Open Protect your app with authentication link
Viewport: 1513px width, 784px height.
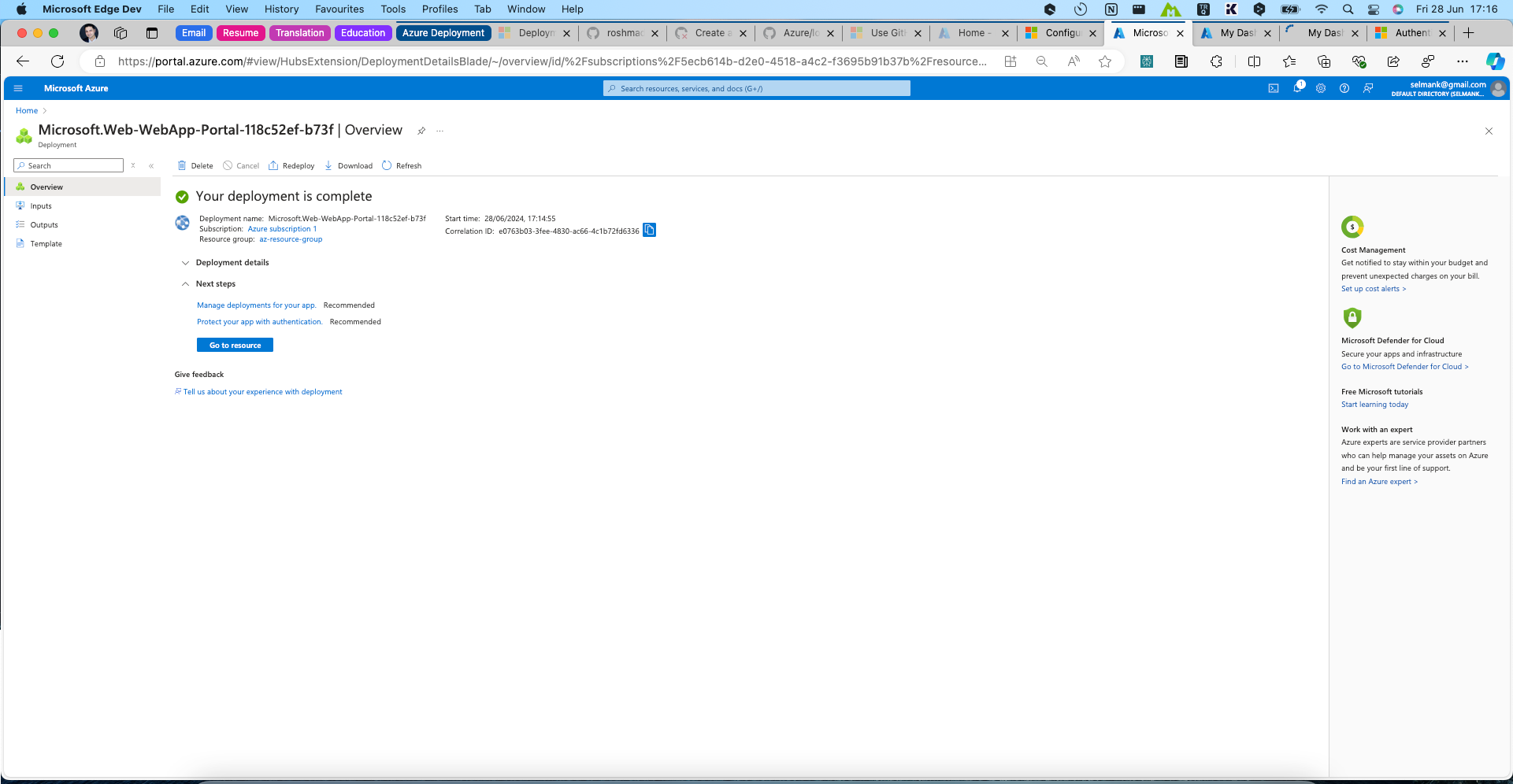[x=260, y=322]
